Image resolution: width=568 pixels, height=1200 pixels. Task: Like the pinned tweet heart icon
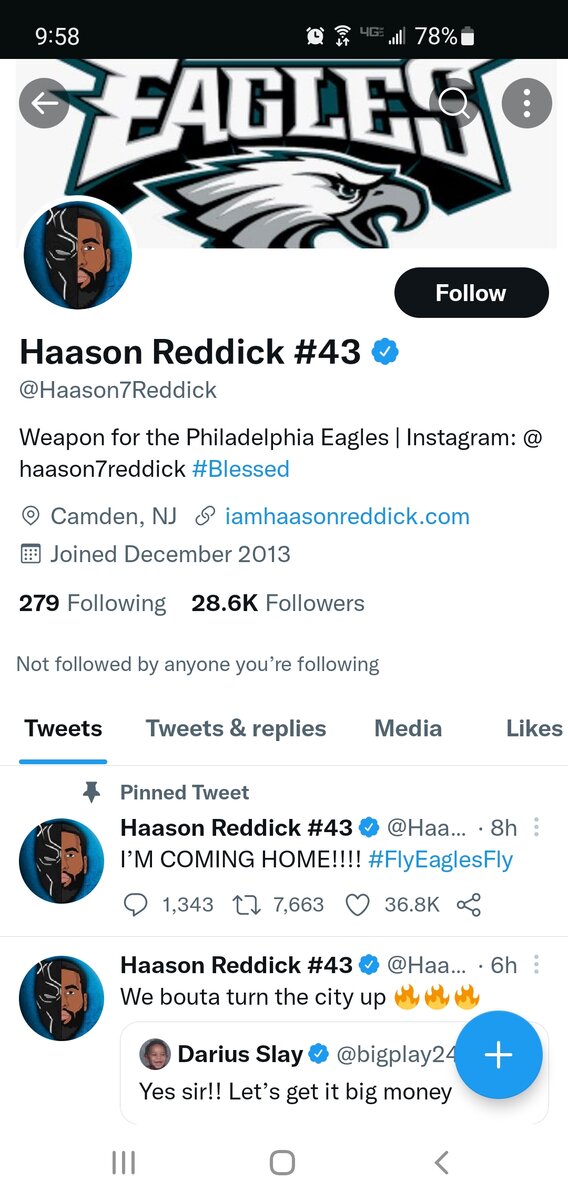tap(357, 905)
